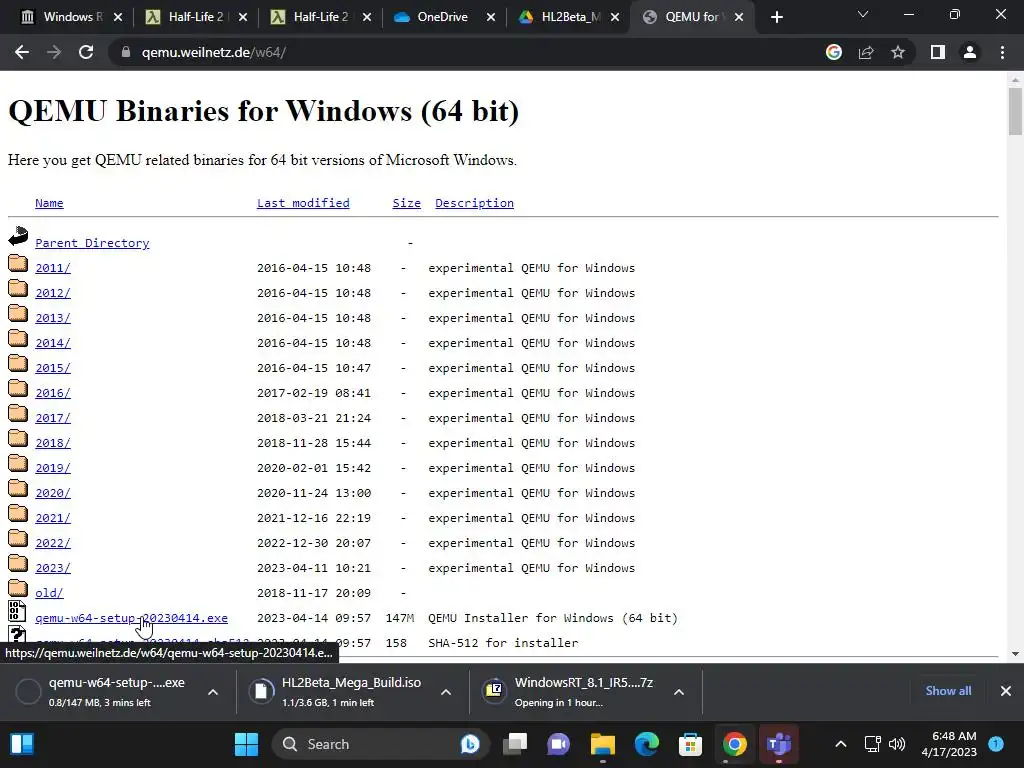Screen dimensions: 1024x768
Task: Open Chrome's three-dot menu
Action: click(x=1002, y=52)
